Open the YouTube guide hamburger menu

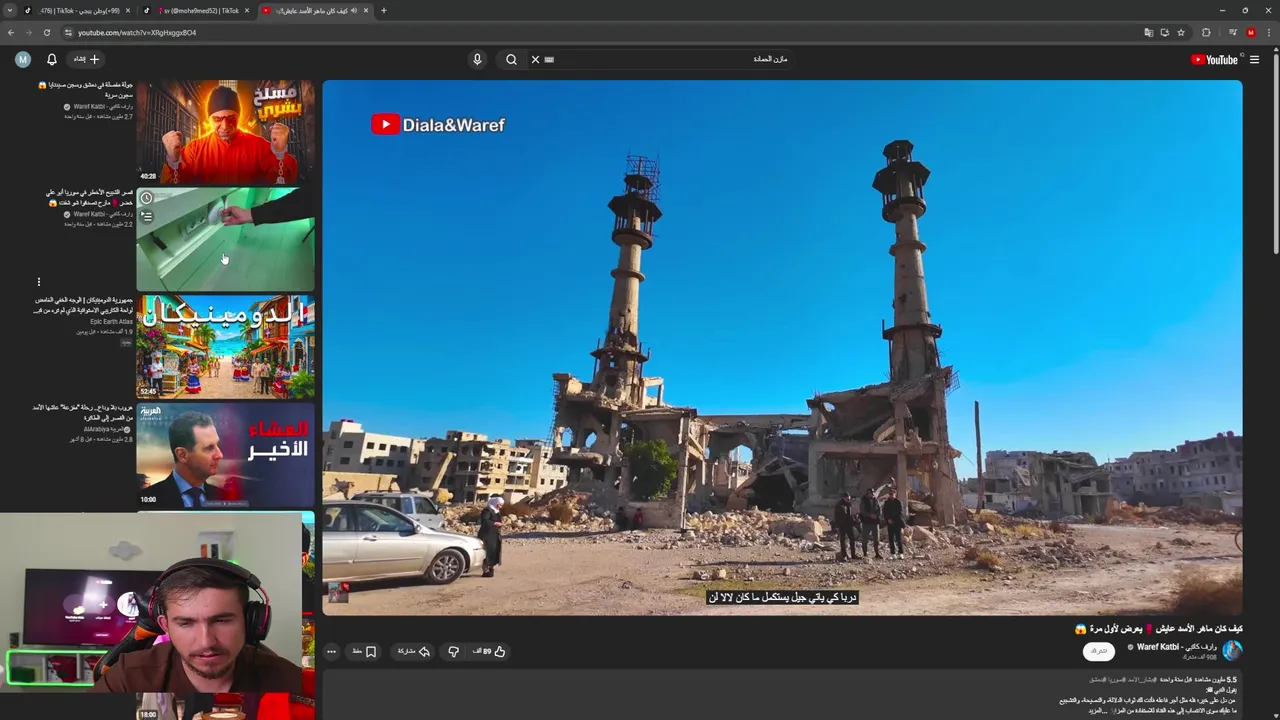[1254, 59]
